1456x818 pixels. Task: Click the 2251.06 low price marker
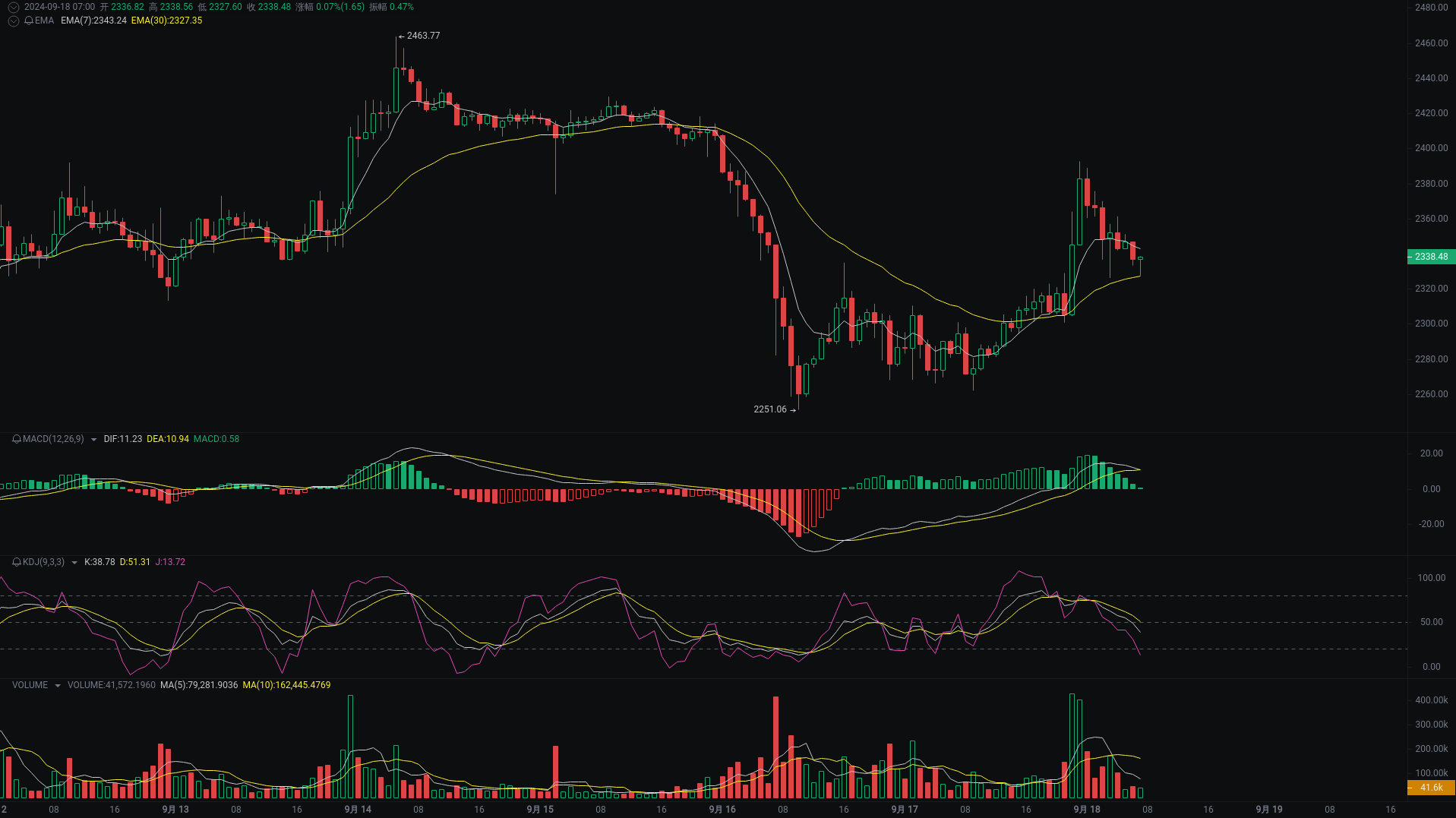pyautogui.click(x=775, y=409)
